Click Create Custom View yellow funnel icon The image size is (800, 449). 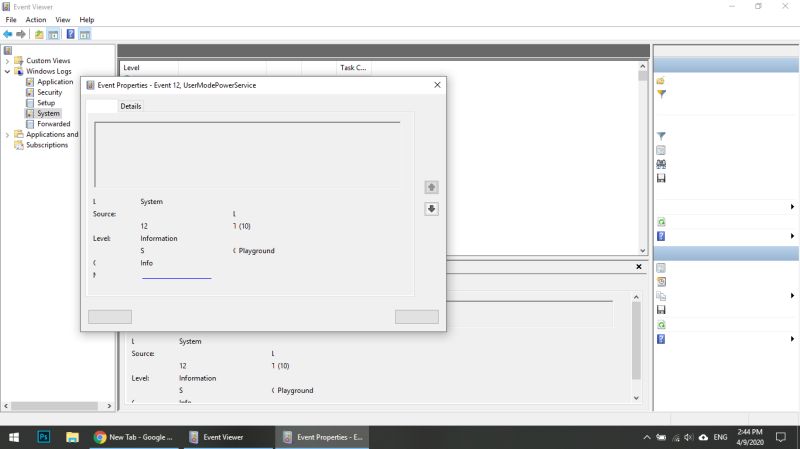(661, 94)
